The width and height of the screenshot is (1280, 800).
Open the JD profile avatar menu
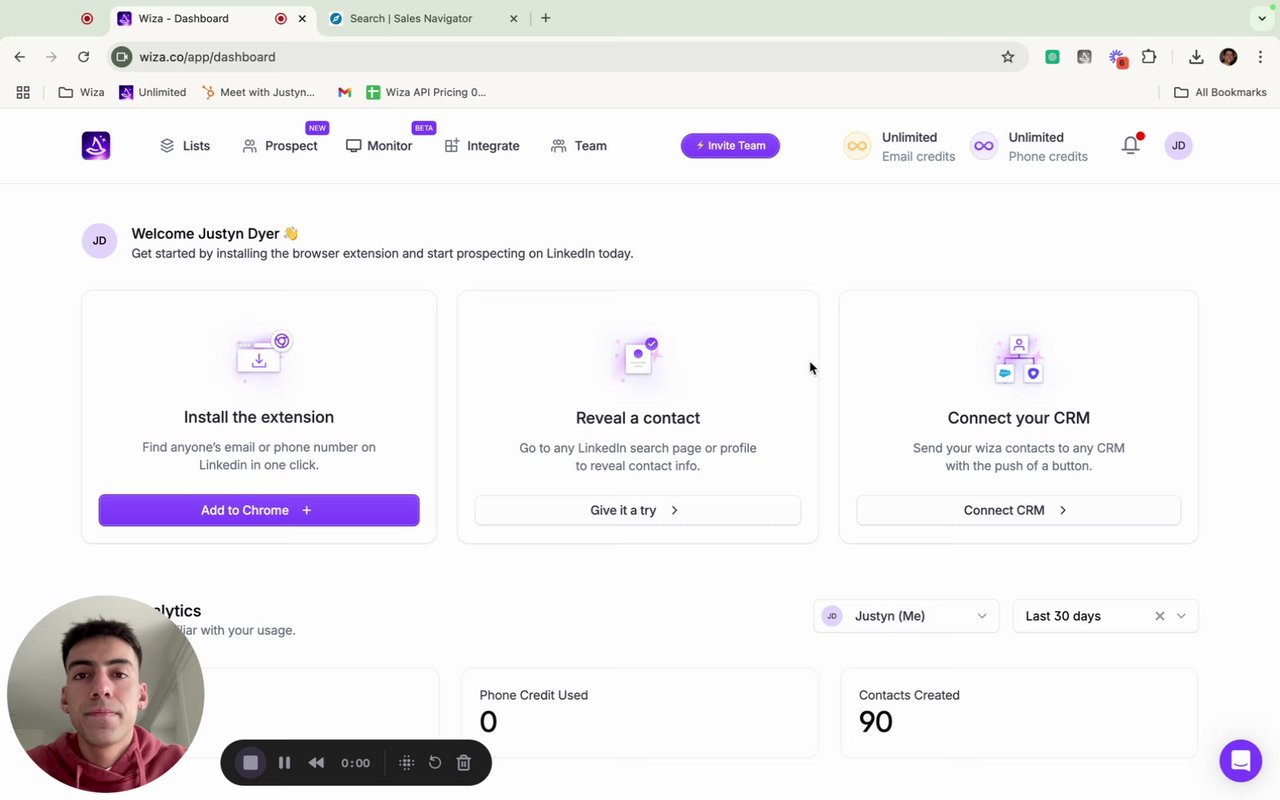click(x=1179, y=146)
